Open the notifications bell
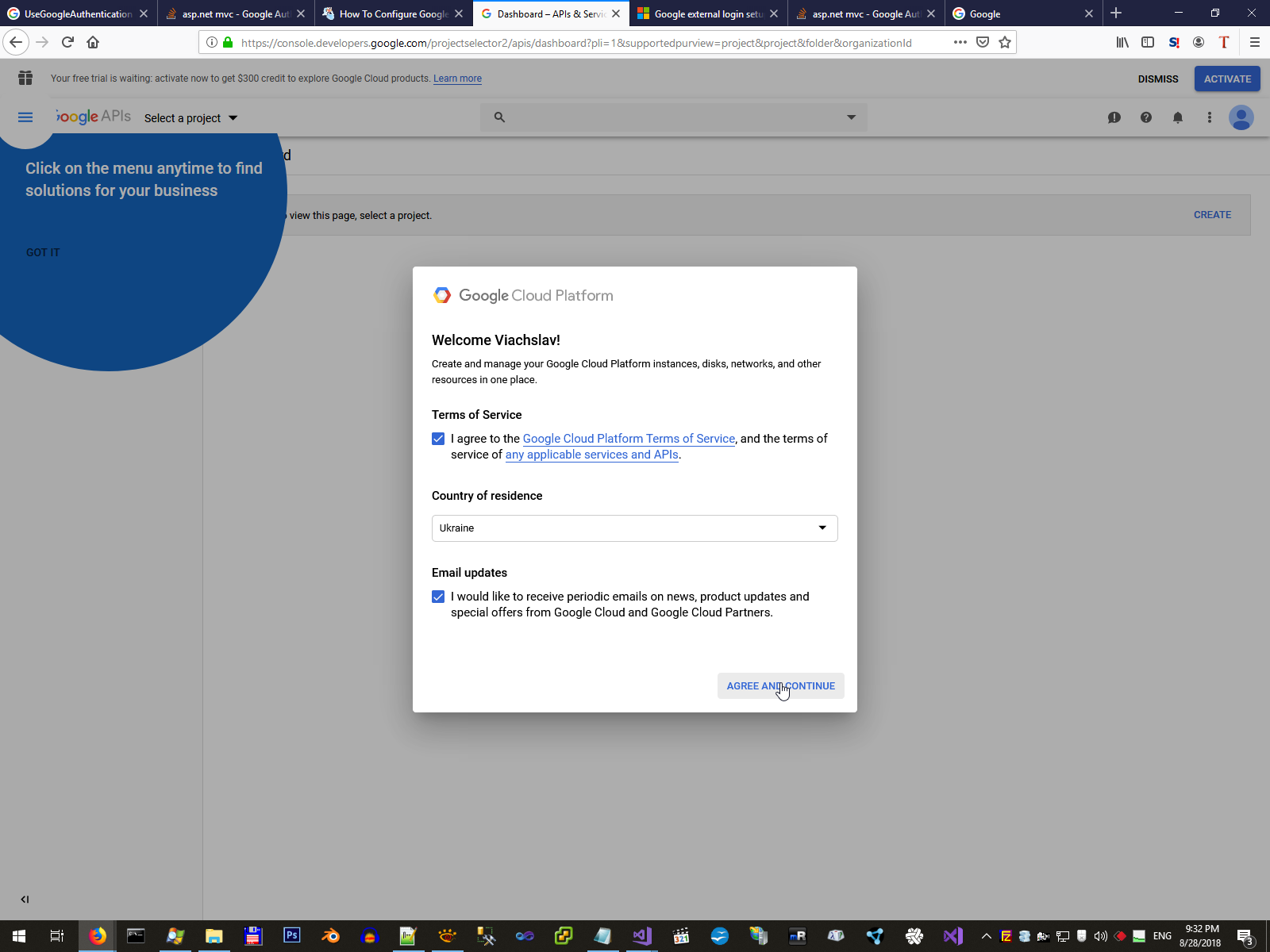The height and width of the screenshot is (952, 1270). click(1178, 117)
